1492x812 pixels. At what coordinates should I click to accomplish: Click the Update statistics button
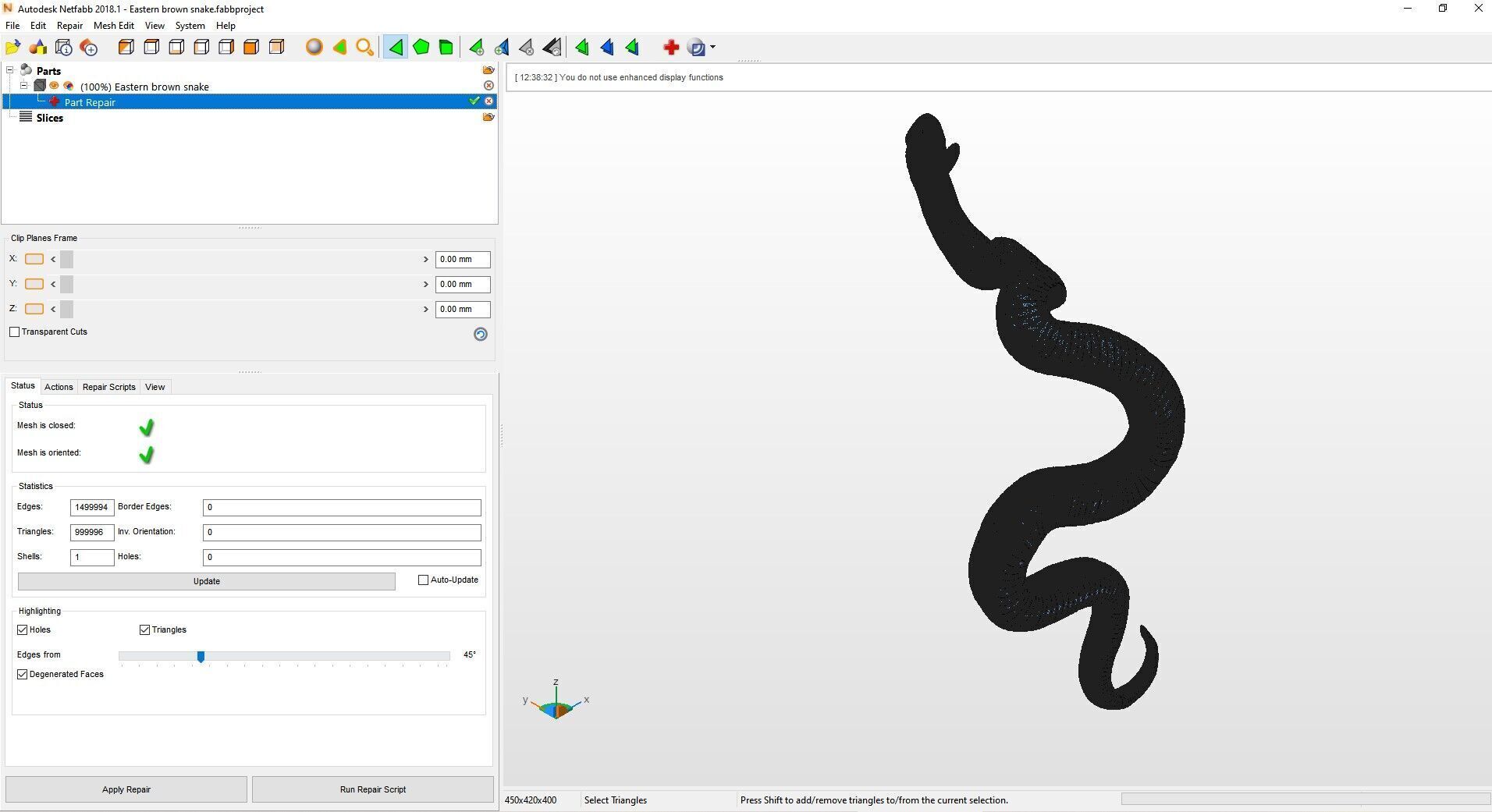(x=207, y=582)
